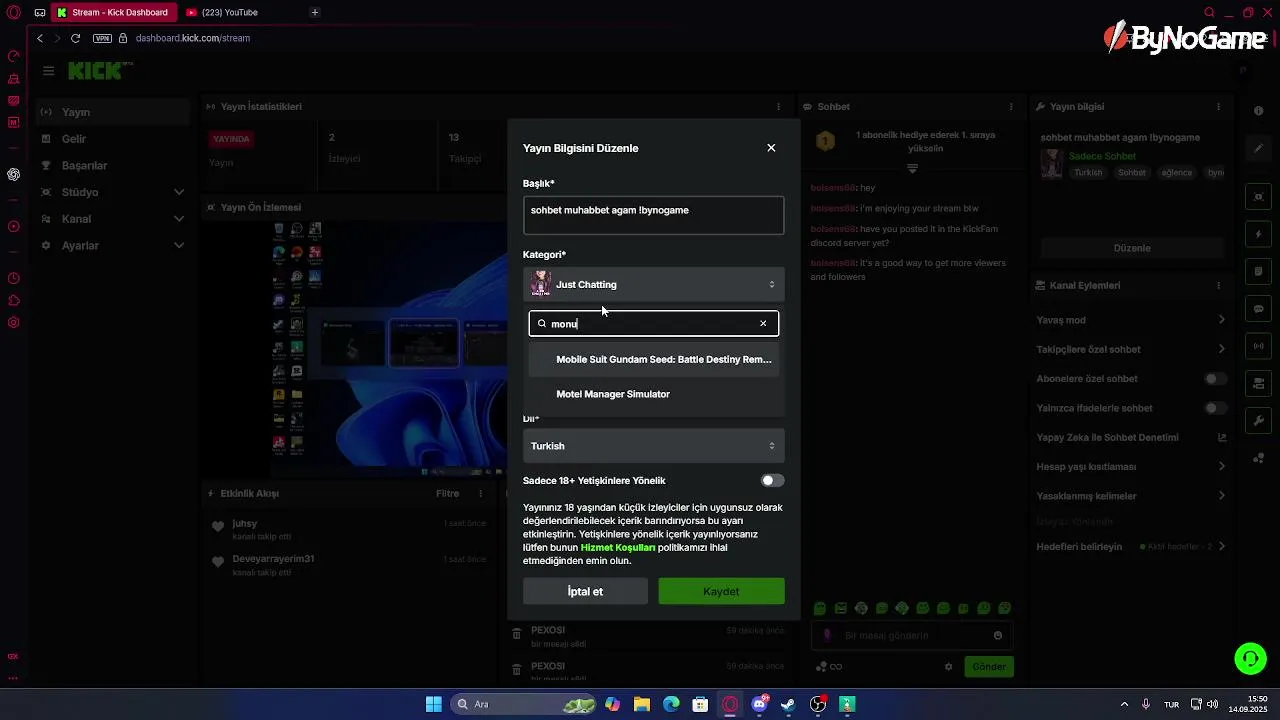Open Sohbet panel three-dot menu

pyautogui.click(x=1012, y=107)
